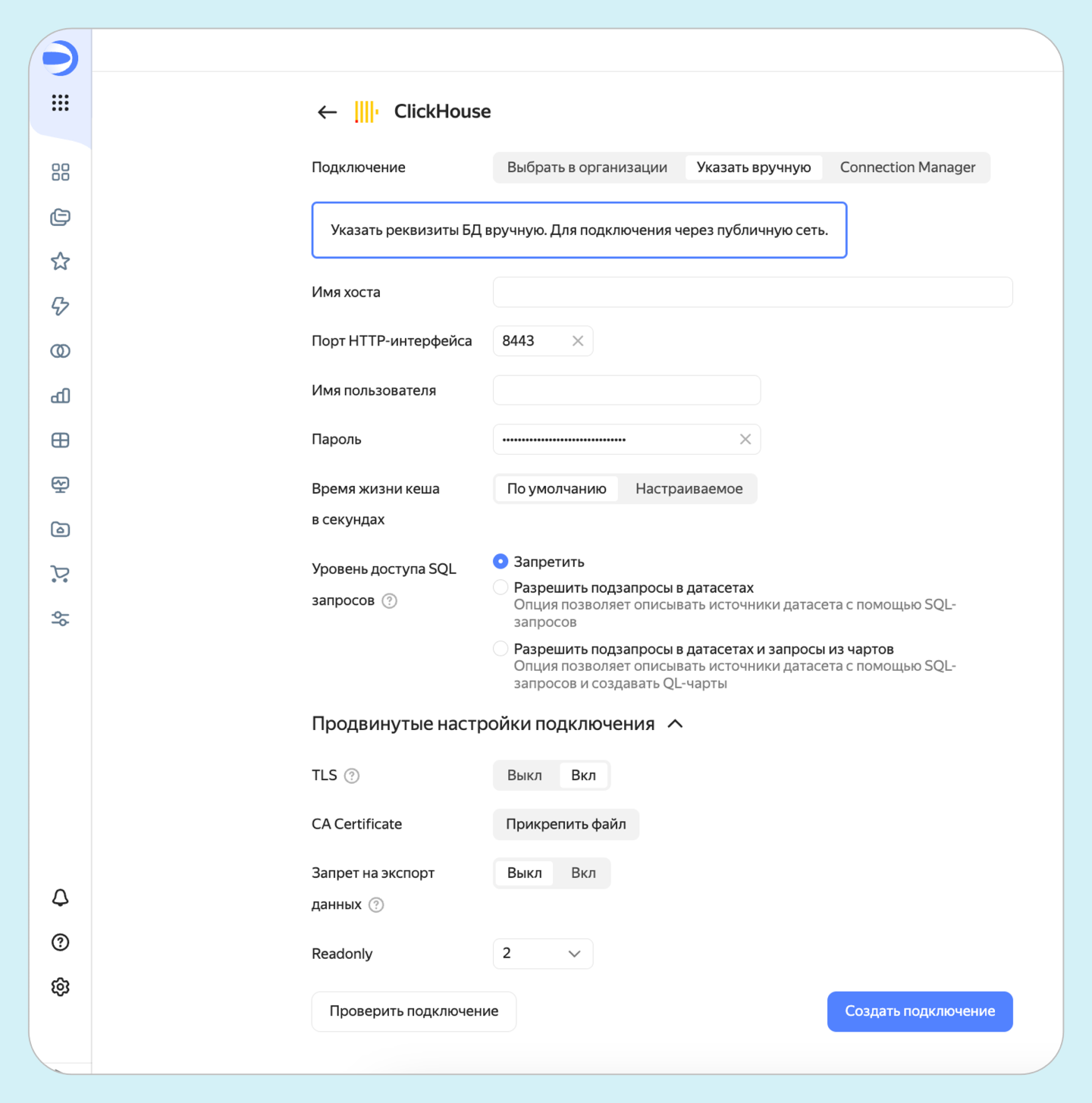This screenshot has height=1103, width=1092.
Task: Clear the password field with X icon
Action: [x=745, y=440]
